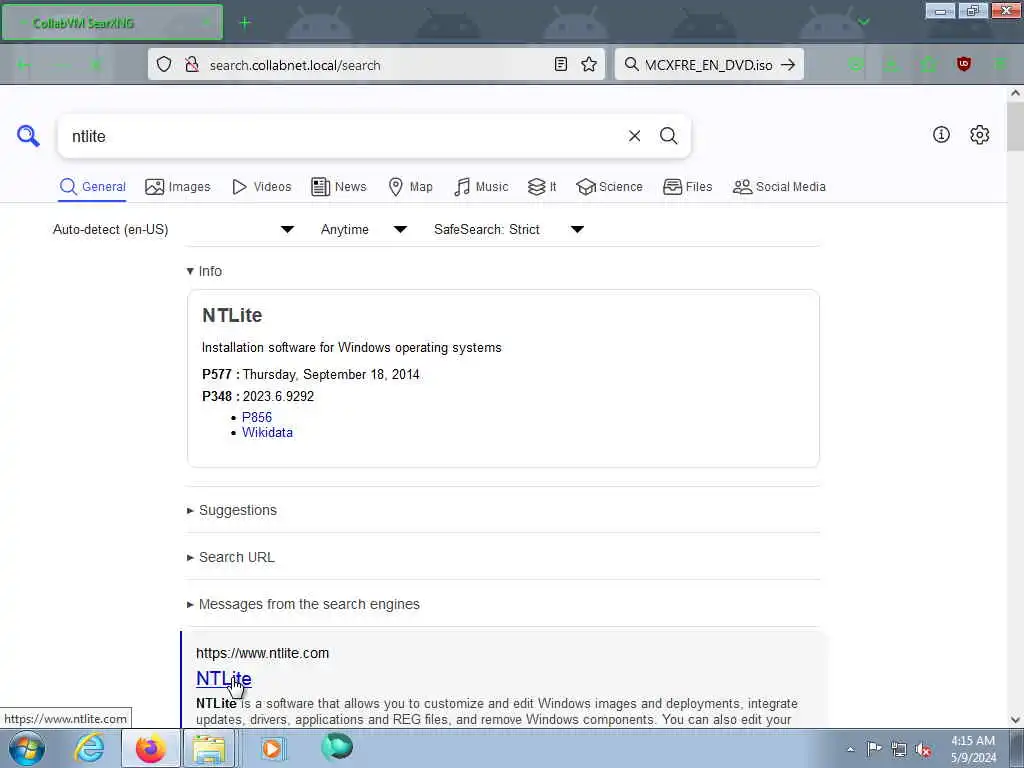Click the NTLite infobox heading
This screenshot has height=768, width=1024.
tap(232, 315)
